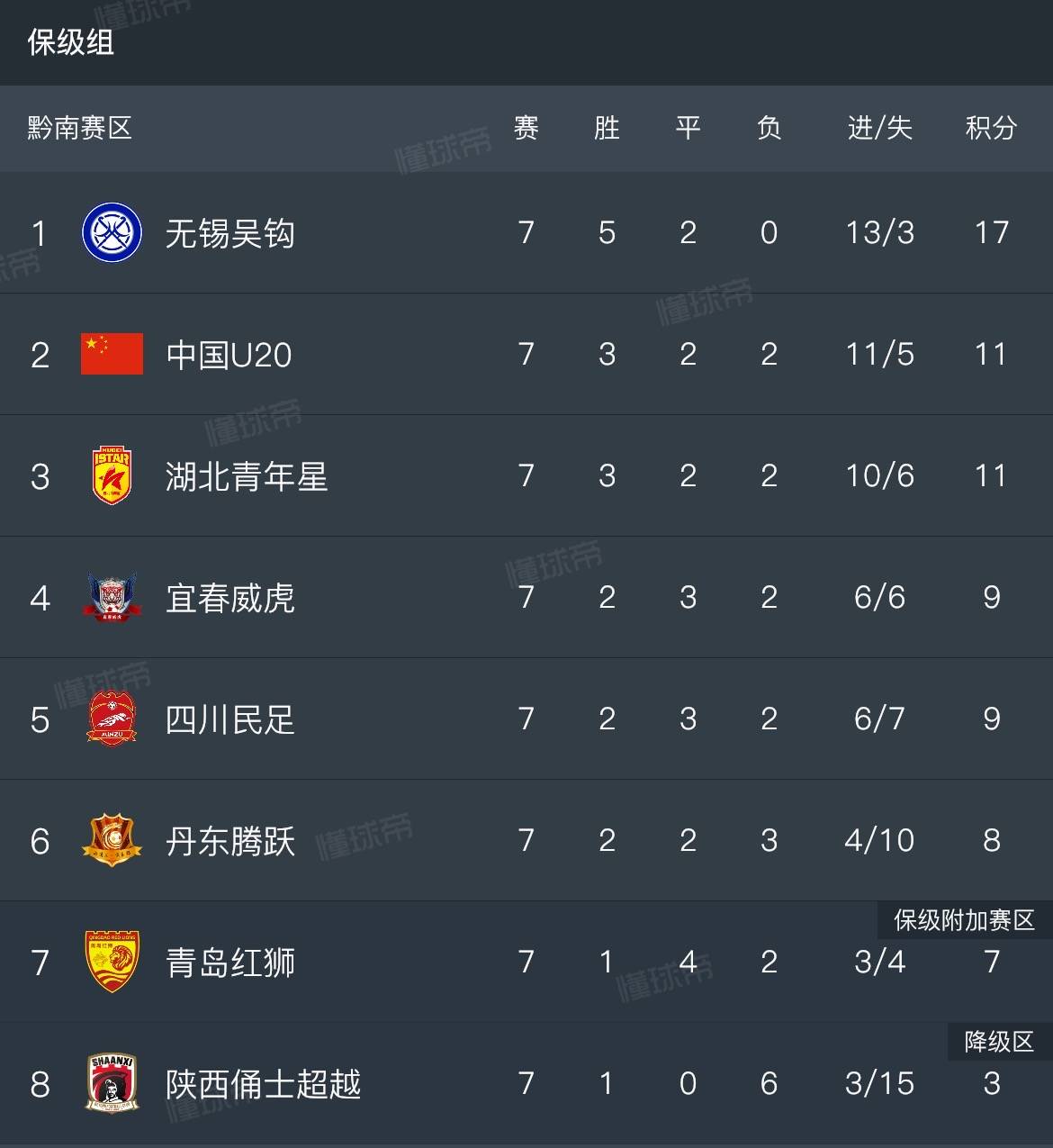The height and width of the screenshot is (1148, 1053).
Task: Tap the 胜 wins column header
Action: pos(607,128)
